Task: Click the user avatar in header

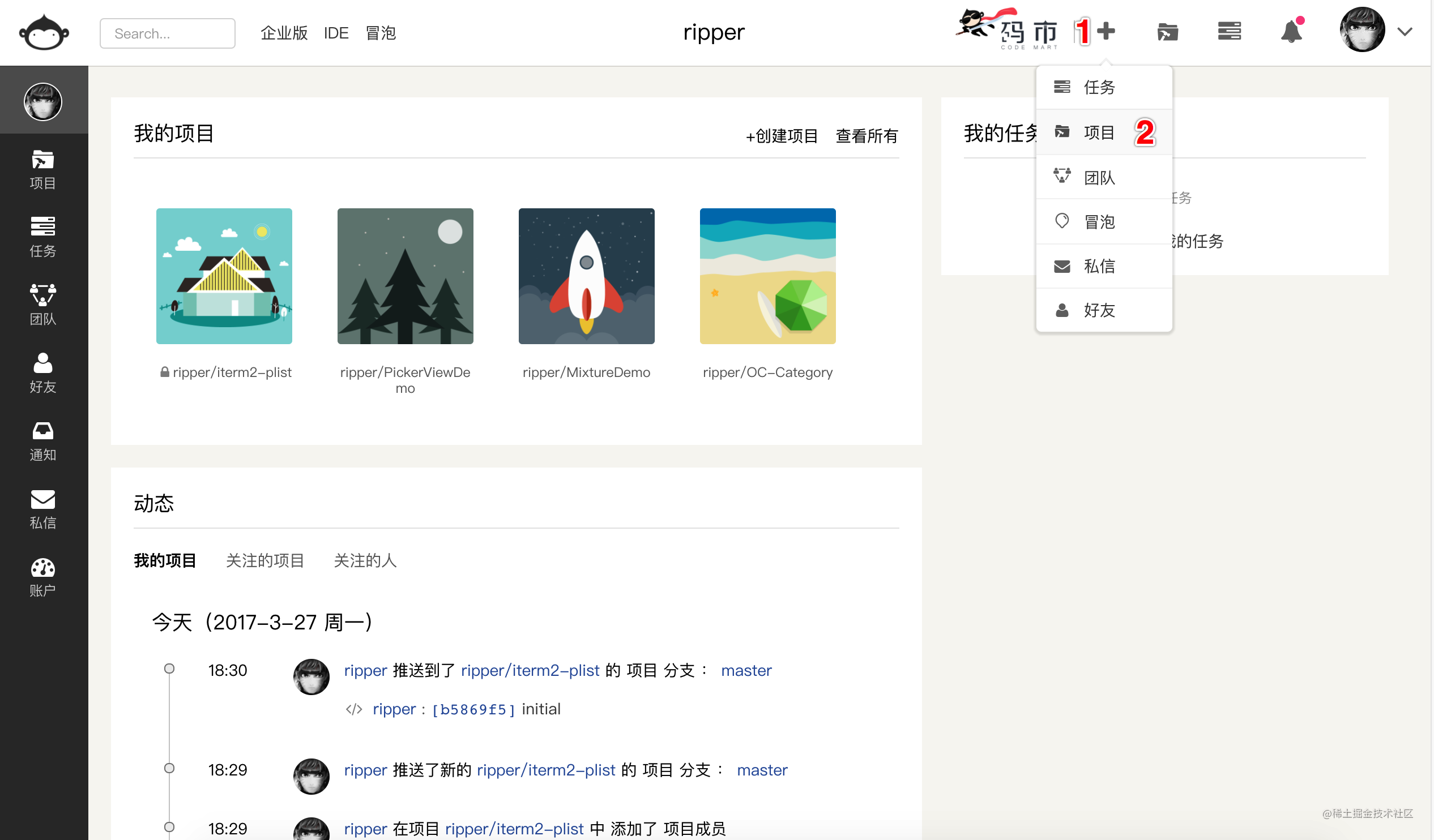Action: coord(1362,29)
